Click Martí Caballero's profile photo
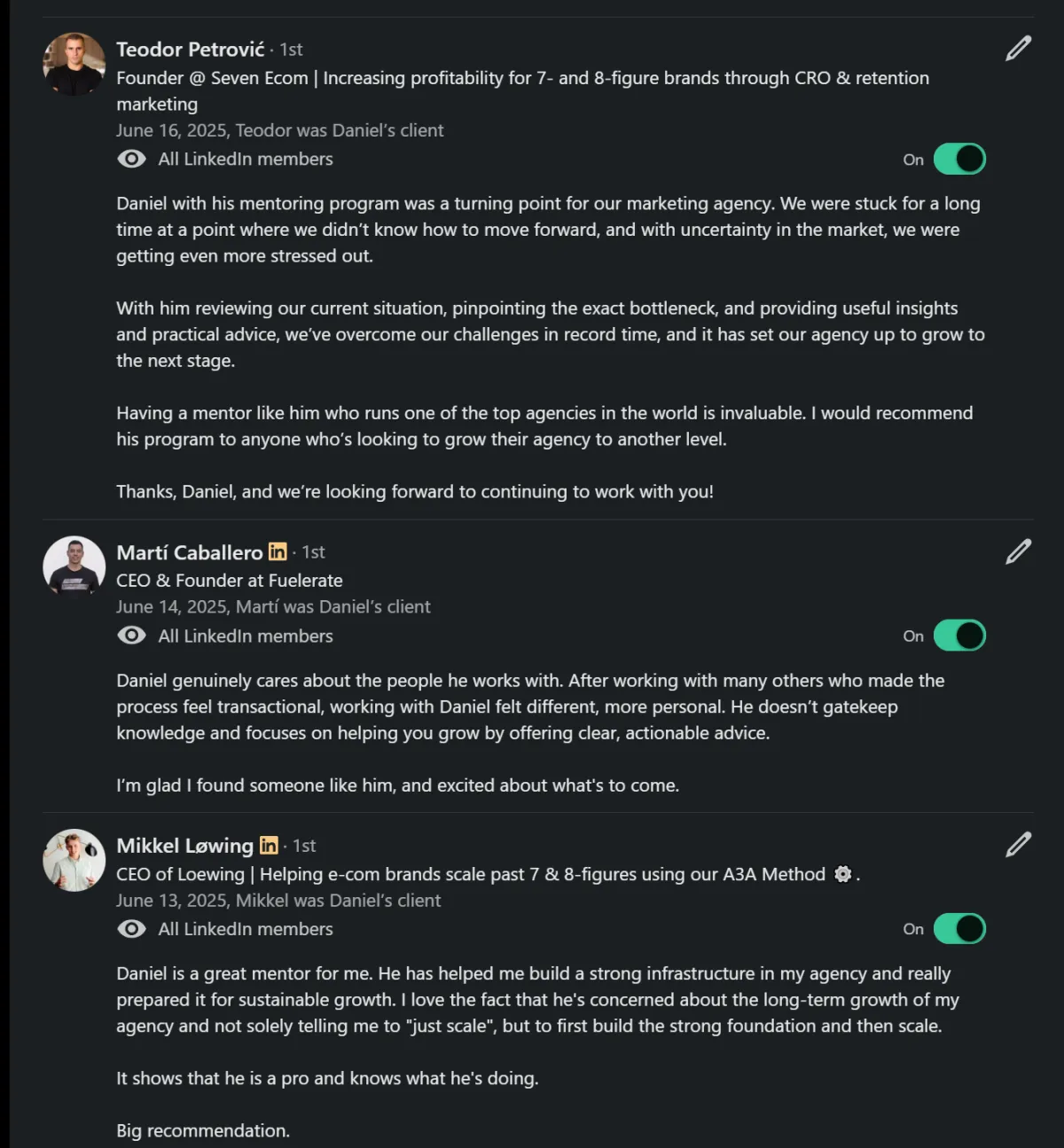The height and width of the screenshot is (1148, 1064). pyautogui.click(x=74, y=566)
